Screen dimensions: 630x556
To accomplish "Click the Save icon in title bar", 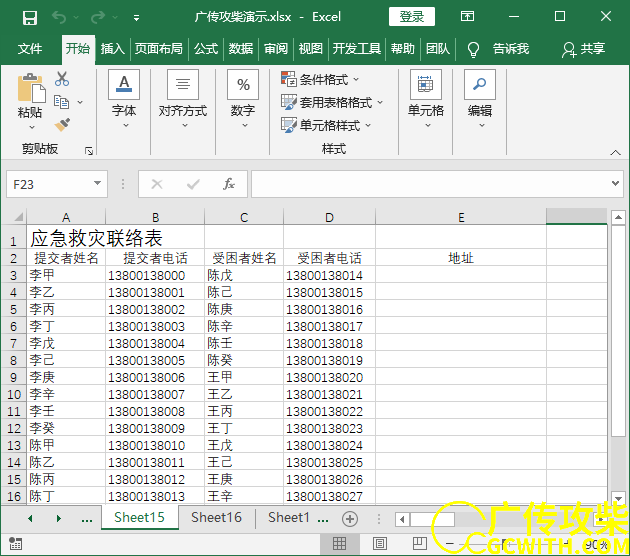I will (30, 18).
